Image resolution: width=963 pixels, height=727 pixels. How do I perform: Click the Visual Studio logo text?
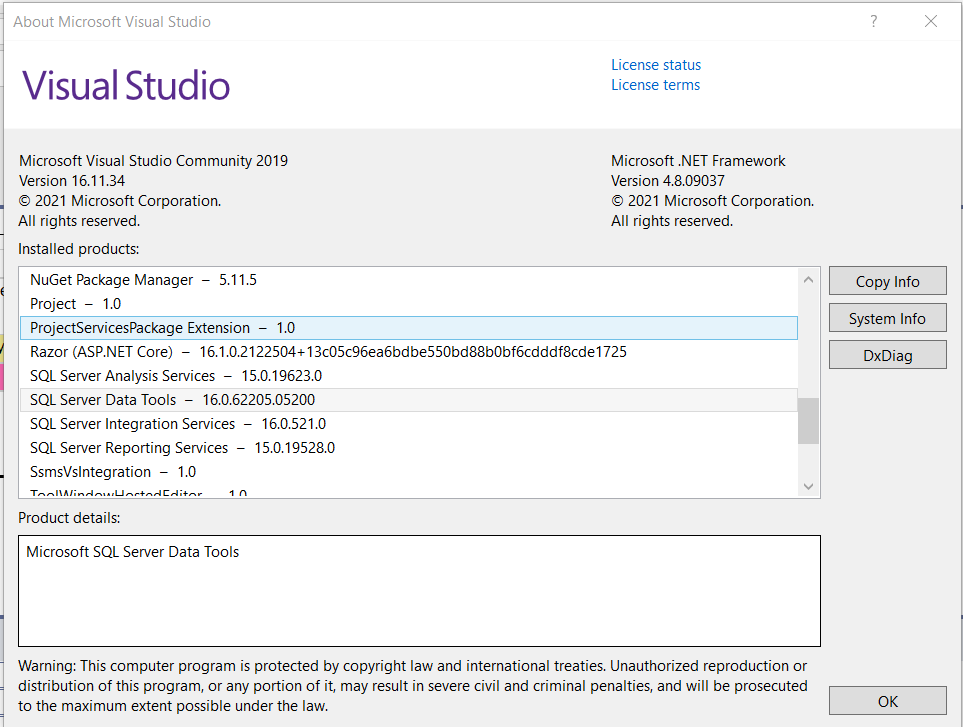[x=126, y=85]
